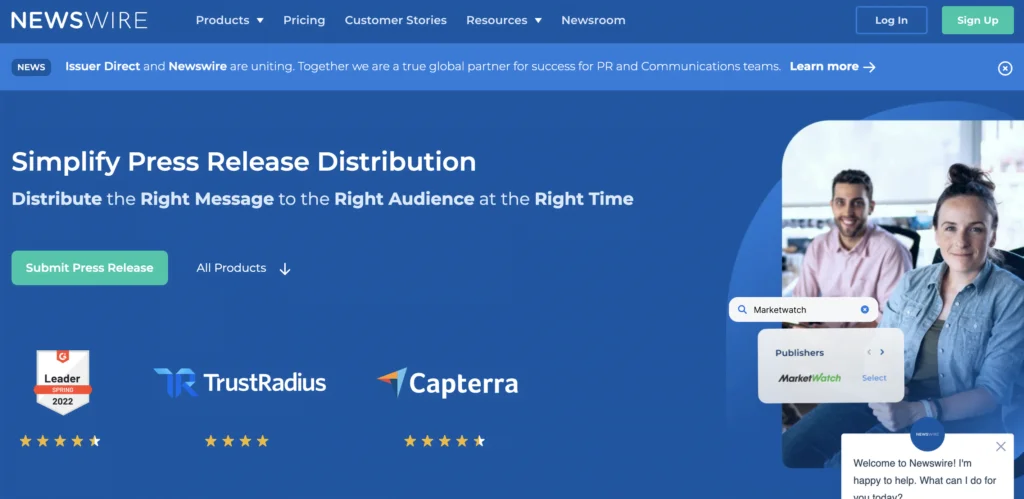Dismiss the announcement banner

tap(1005, 68)
